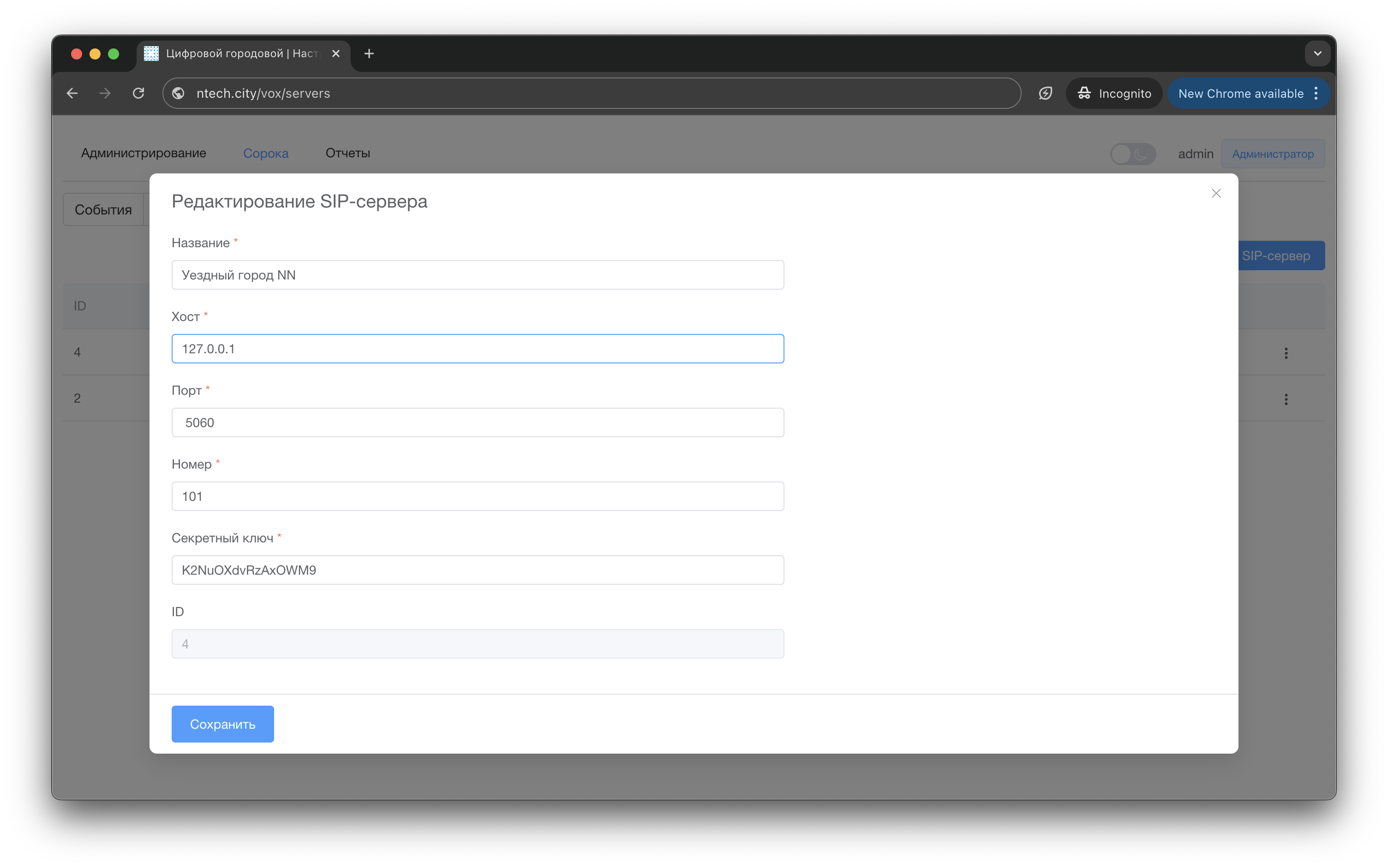Open row 4 three-dot actions menu
Image resolution: width=1388 pixels, height=868 pixels.
point(1286,353)
